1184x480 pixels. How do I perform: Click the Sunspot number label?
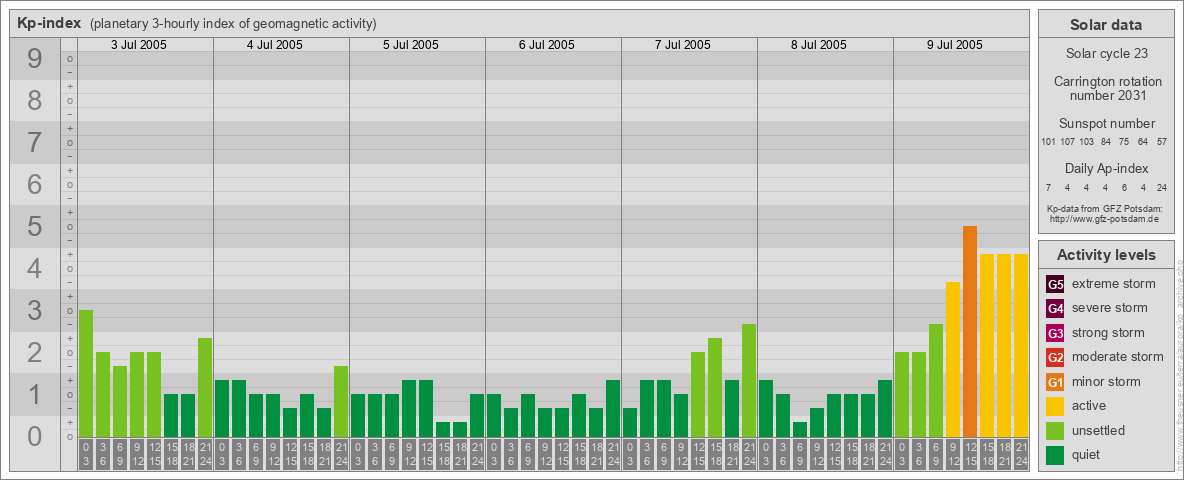[1107, 123]
